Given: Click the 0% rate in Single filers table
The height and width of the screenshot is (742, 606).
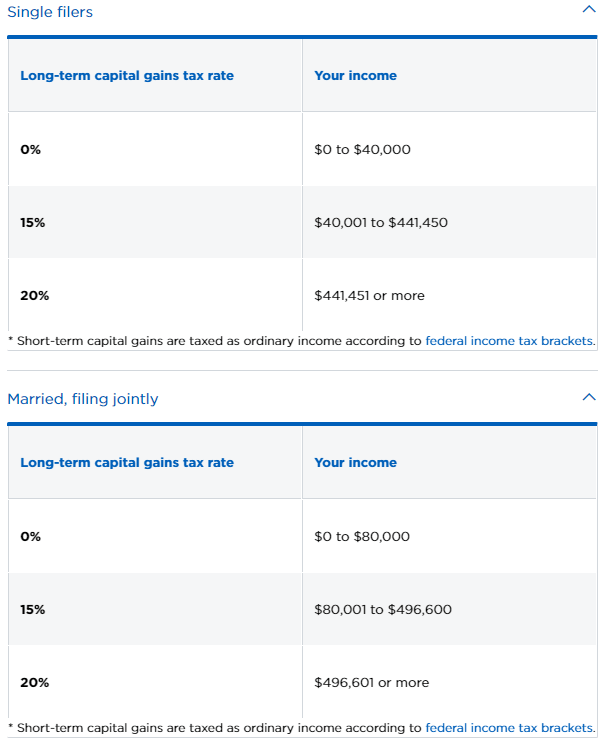Looking at the screenshot, I should click(31, 150).
